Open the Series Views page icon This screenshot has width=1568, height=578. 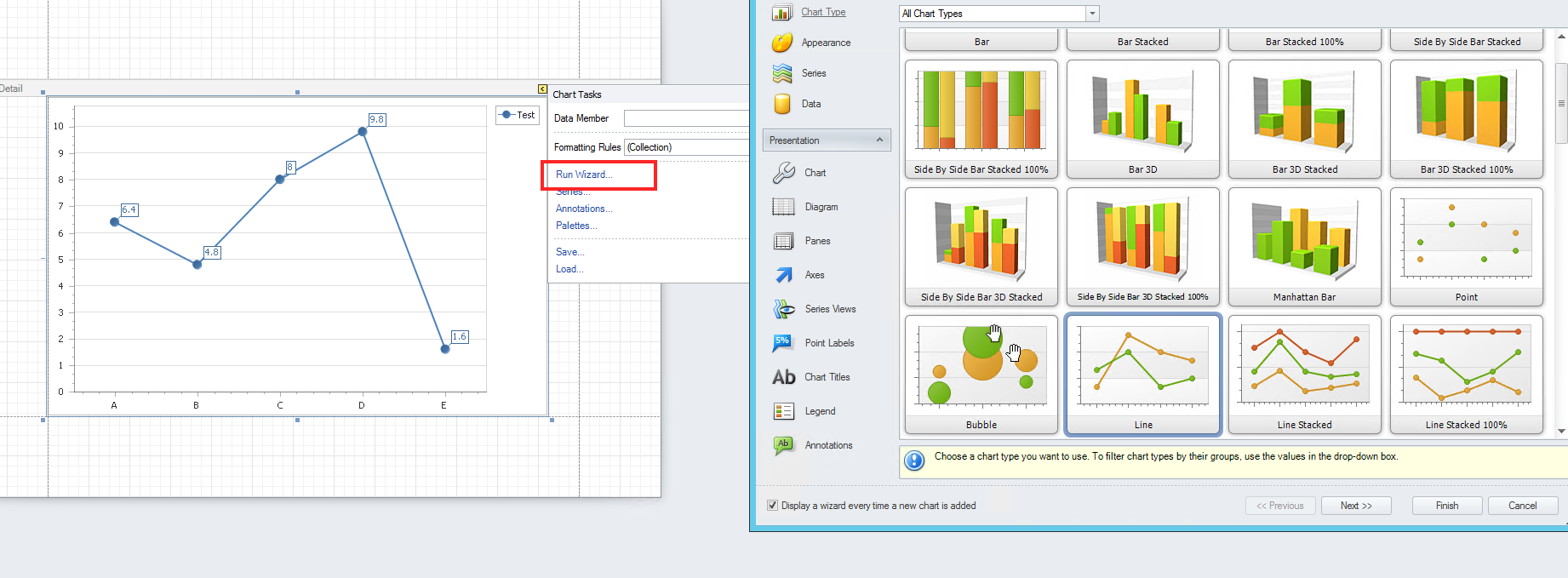[x=783, y=309]
